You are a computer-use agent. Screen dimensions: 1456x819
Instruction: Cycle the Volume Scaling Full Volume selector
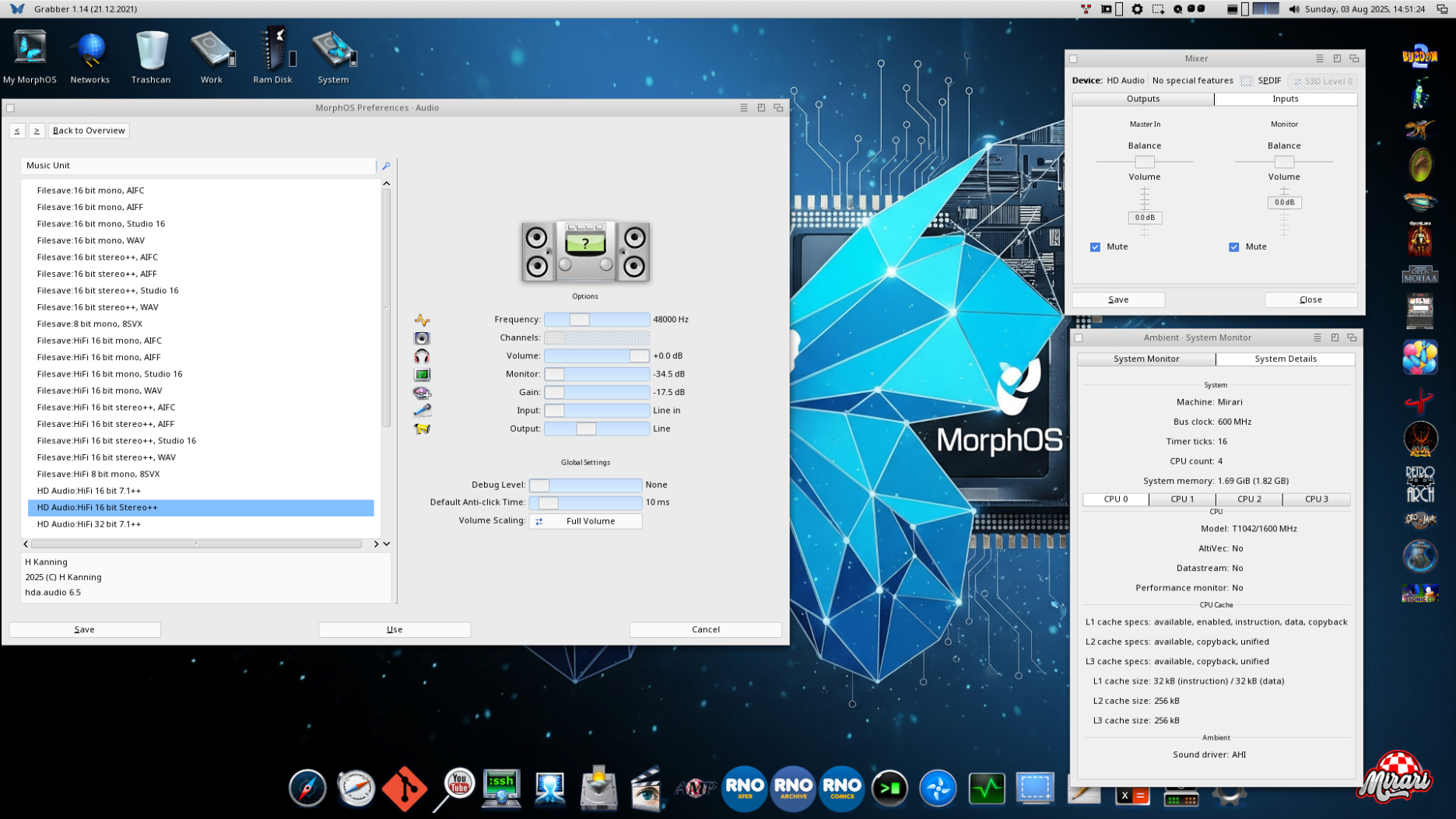[585, 521]
